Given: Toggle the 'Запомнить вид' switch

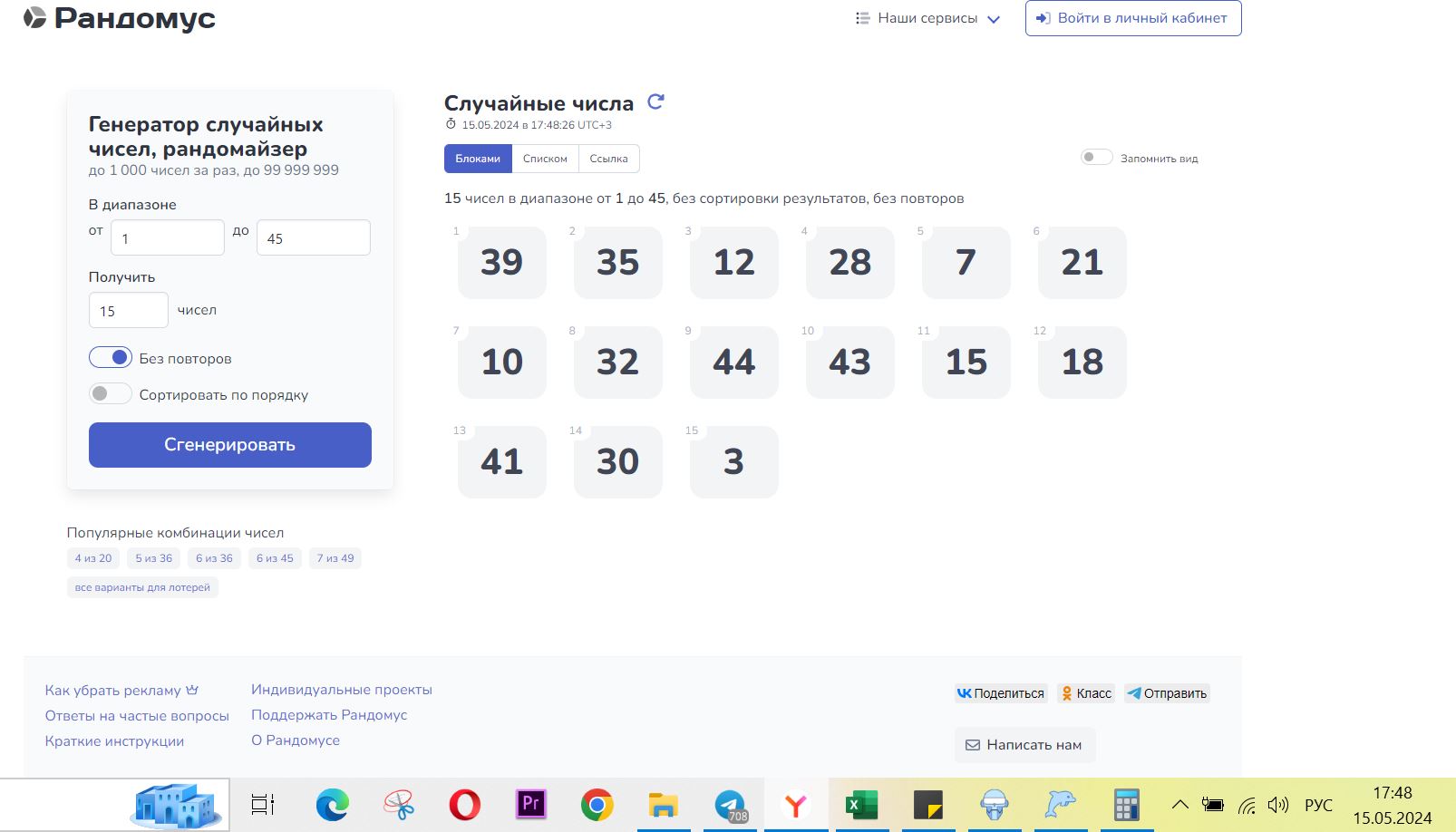Looking at the screenshot, I should pyautogui.click(x=1096, y=158).
